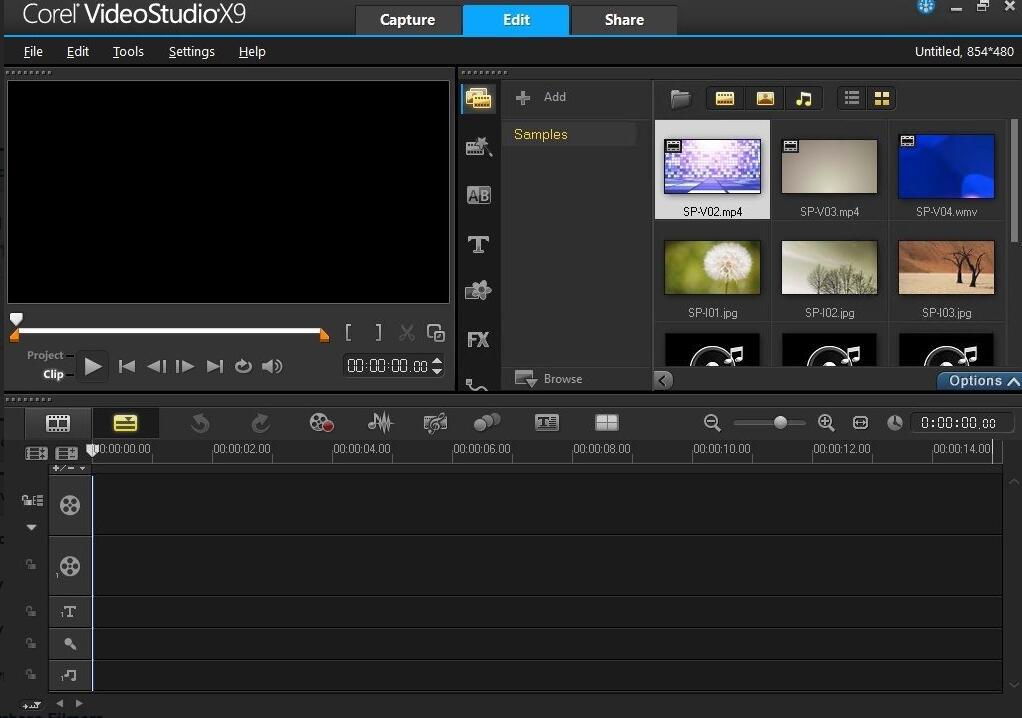The height and width of the screenshot is (718, 1022).
Task: Toggle photo files display in library
Action: [x=765, y=98]
